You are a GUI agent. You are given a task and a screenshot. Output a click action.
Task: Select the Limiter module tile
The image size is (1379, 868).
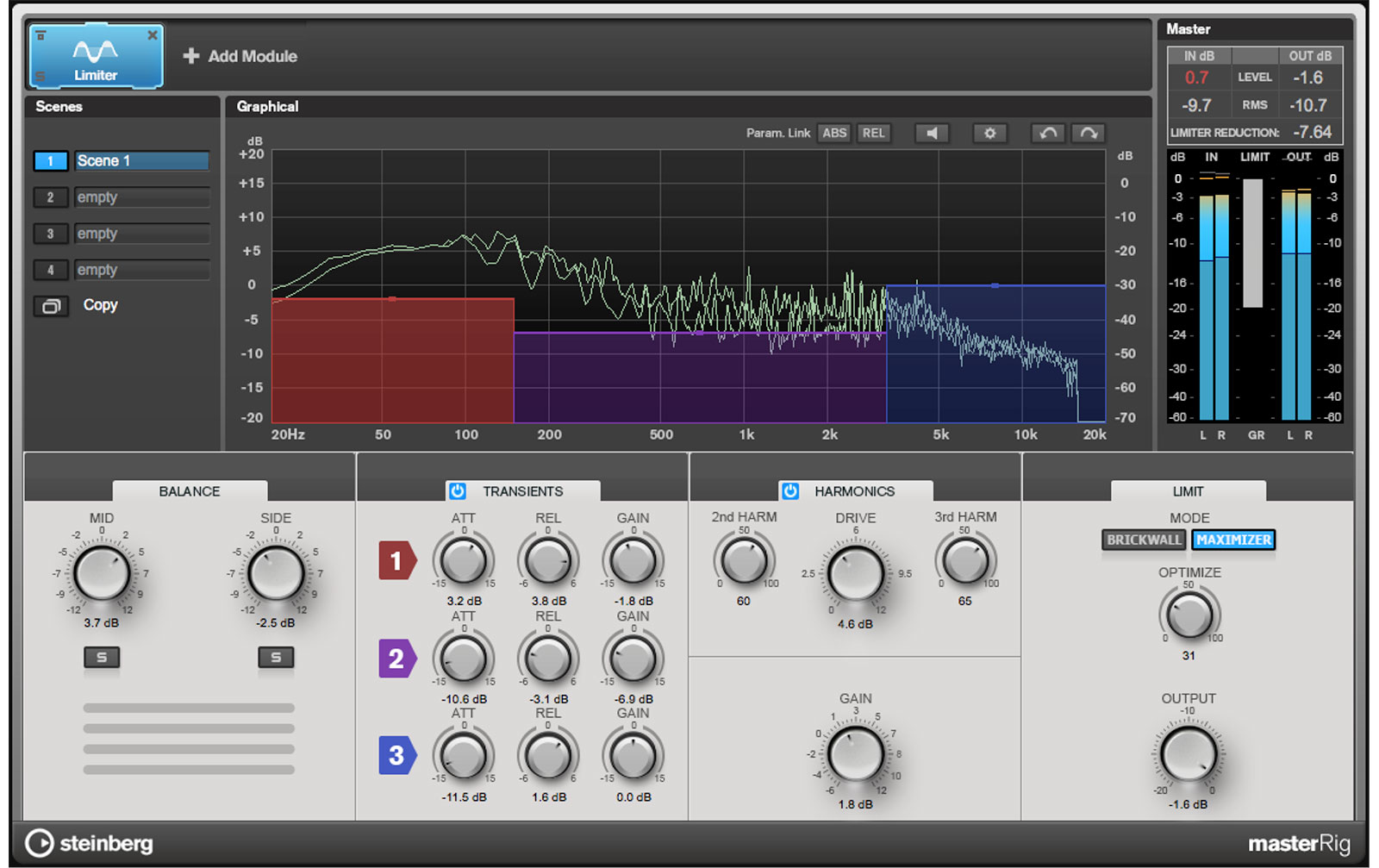click(96, 56)
